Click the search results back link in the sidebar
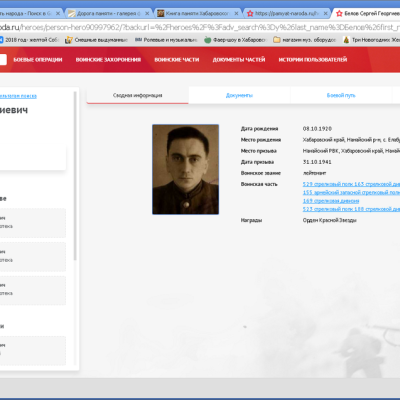Viewport: 400px width, 400px height. pyautogui.click(x=18, y=96)
